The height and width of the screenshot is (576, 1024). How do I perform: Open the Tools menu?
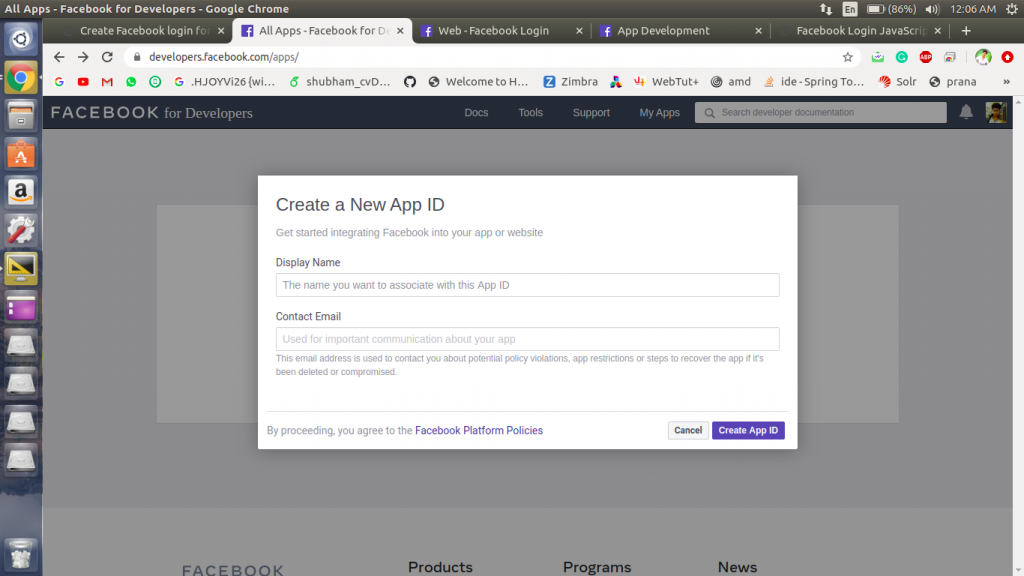(530, 112)
